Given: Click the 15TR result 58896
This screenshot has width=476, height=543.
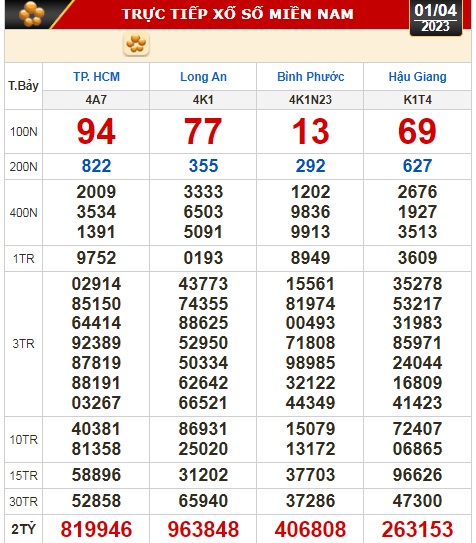Looking at the screenshot, I should pos(96,475).
